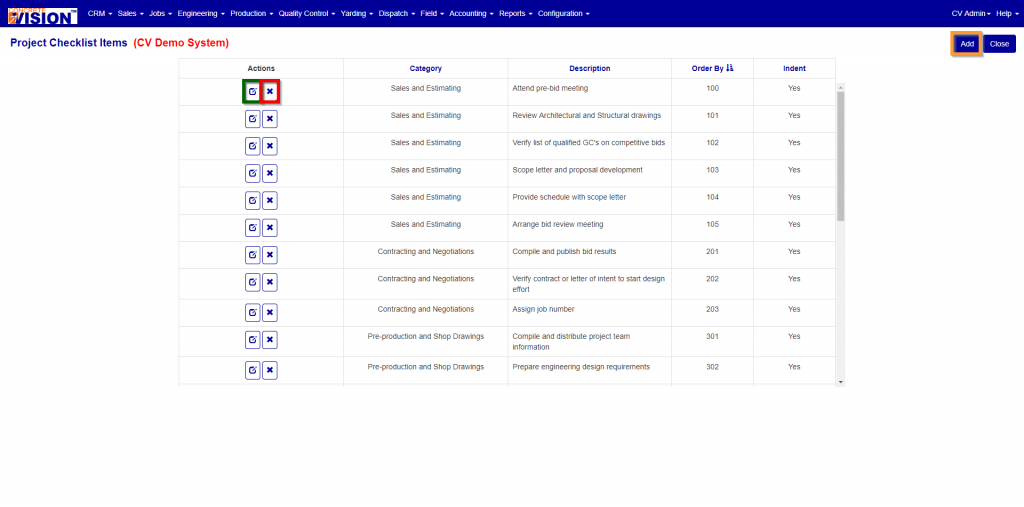Image resolution: width=1024 pixels, height=507 pixels.
Task: Edit the 'Verify list of qualified GC's' row
Action: click(x=253, y=146)
